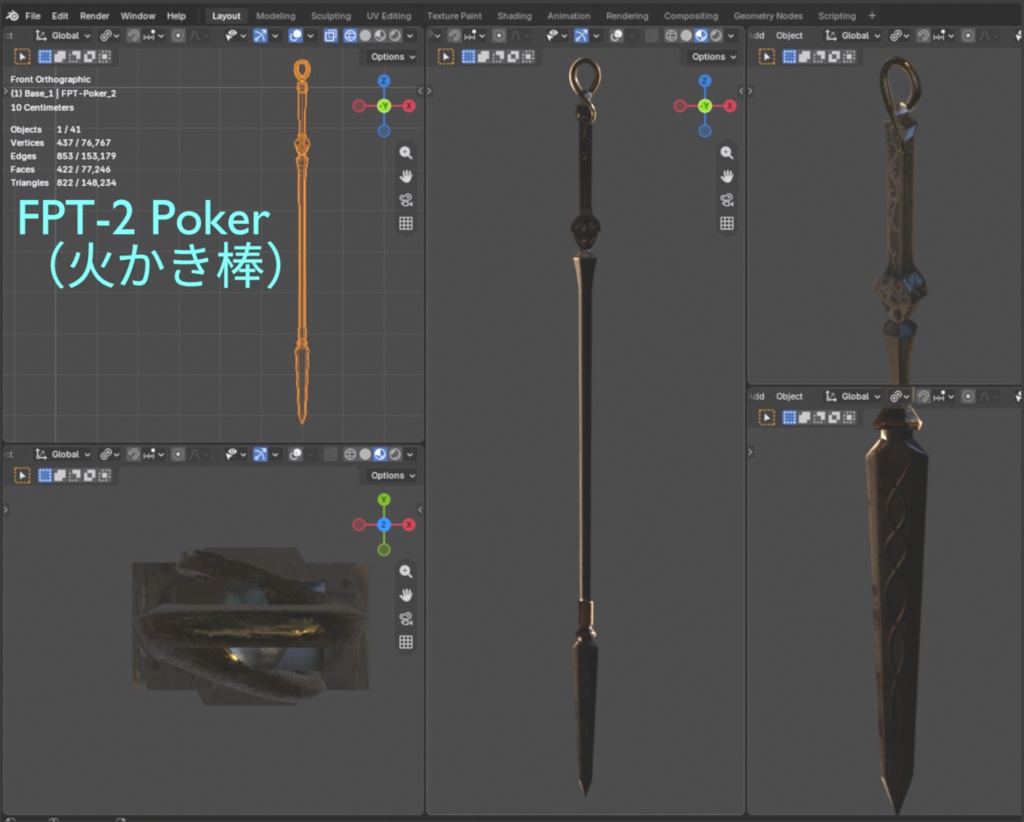This screenshot has width=1024, height=822.
Task: Click the blue Z axis on the Front Orthographic gizmo
Action: [x=384, y=81]
